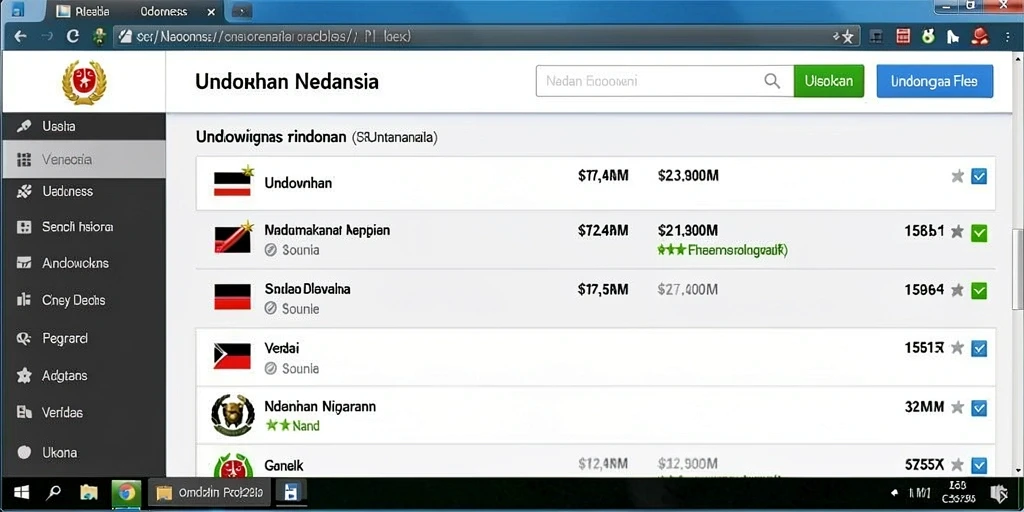
Task: Open taskbar search magnifier
Action: (x=54, y=492)
